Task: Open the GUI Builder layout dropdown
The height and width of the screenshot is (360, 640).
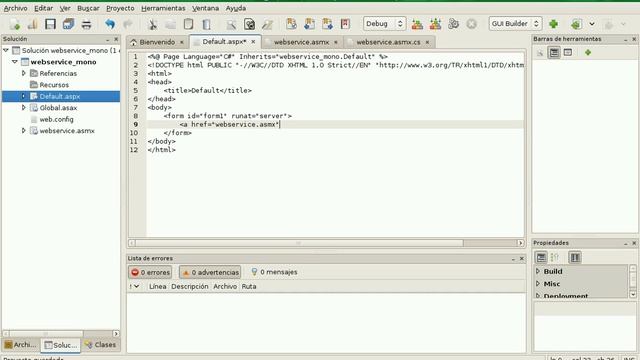Action: [x=515, y=24]
